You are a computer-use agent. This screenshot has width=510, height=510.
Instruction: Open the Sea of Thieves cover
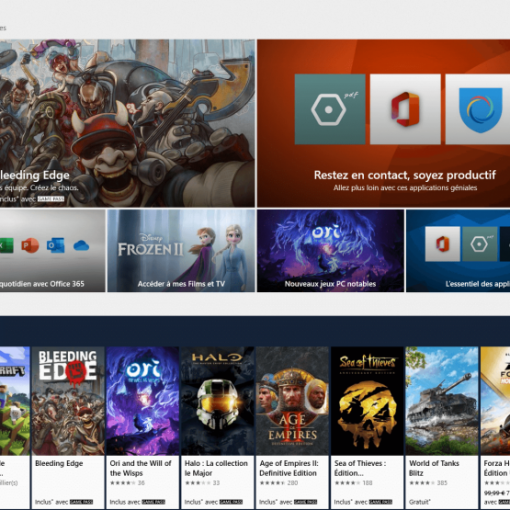pyautogui.click(x=367, y=401)
